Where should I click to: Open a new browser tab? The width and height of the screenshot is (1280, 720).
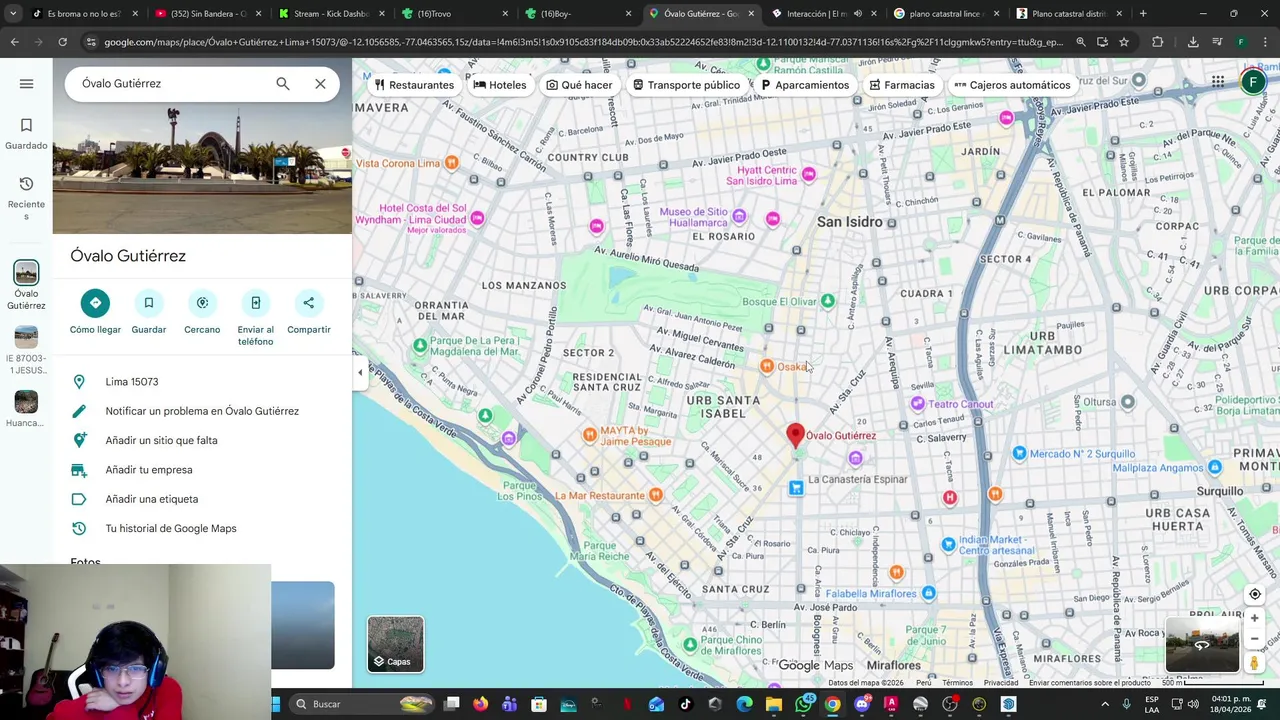[x=1143, y=14]
